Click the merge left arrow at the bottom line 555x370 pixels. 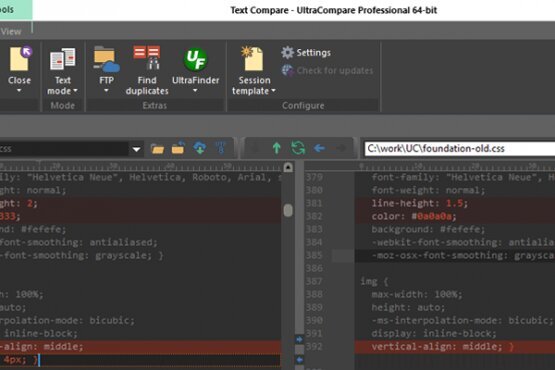click(x=299, y=360)
